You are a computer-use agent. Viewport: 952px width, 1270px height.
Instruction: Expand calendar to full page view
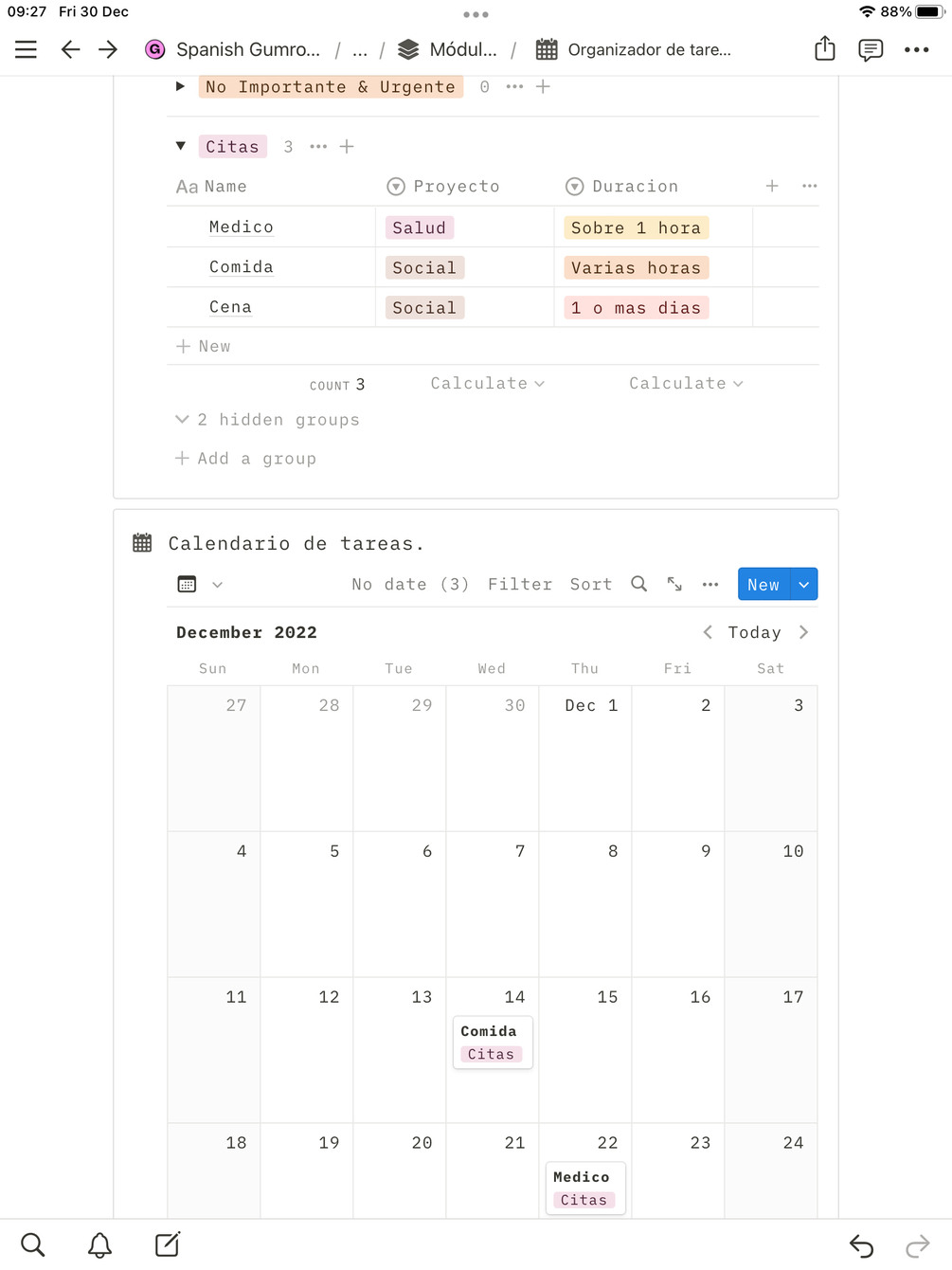674,584
